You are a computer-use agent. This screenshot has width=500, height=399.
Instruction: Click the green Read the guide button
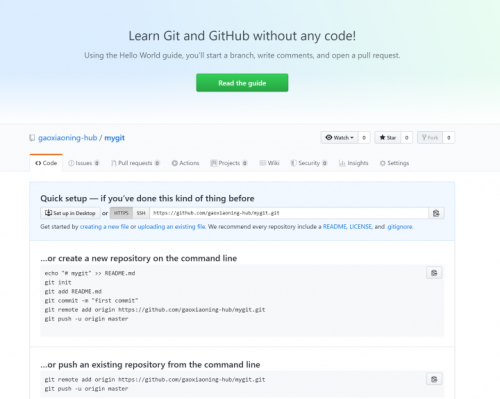tap(242, 83)
